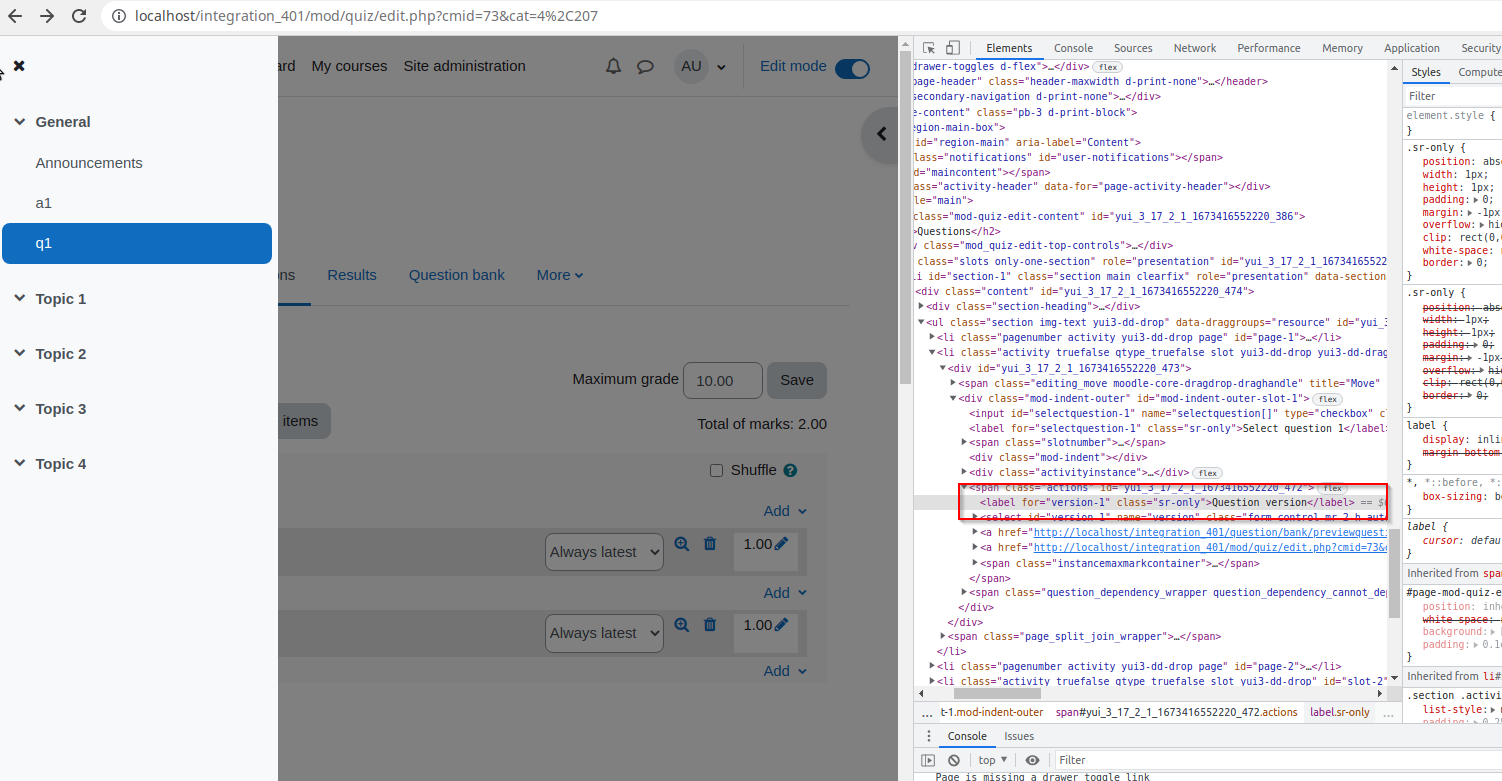Open the Results tab
1502x781 pixels.
[x=352, y=275]
